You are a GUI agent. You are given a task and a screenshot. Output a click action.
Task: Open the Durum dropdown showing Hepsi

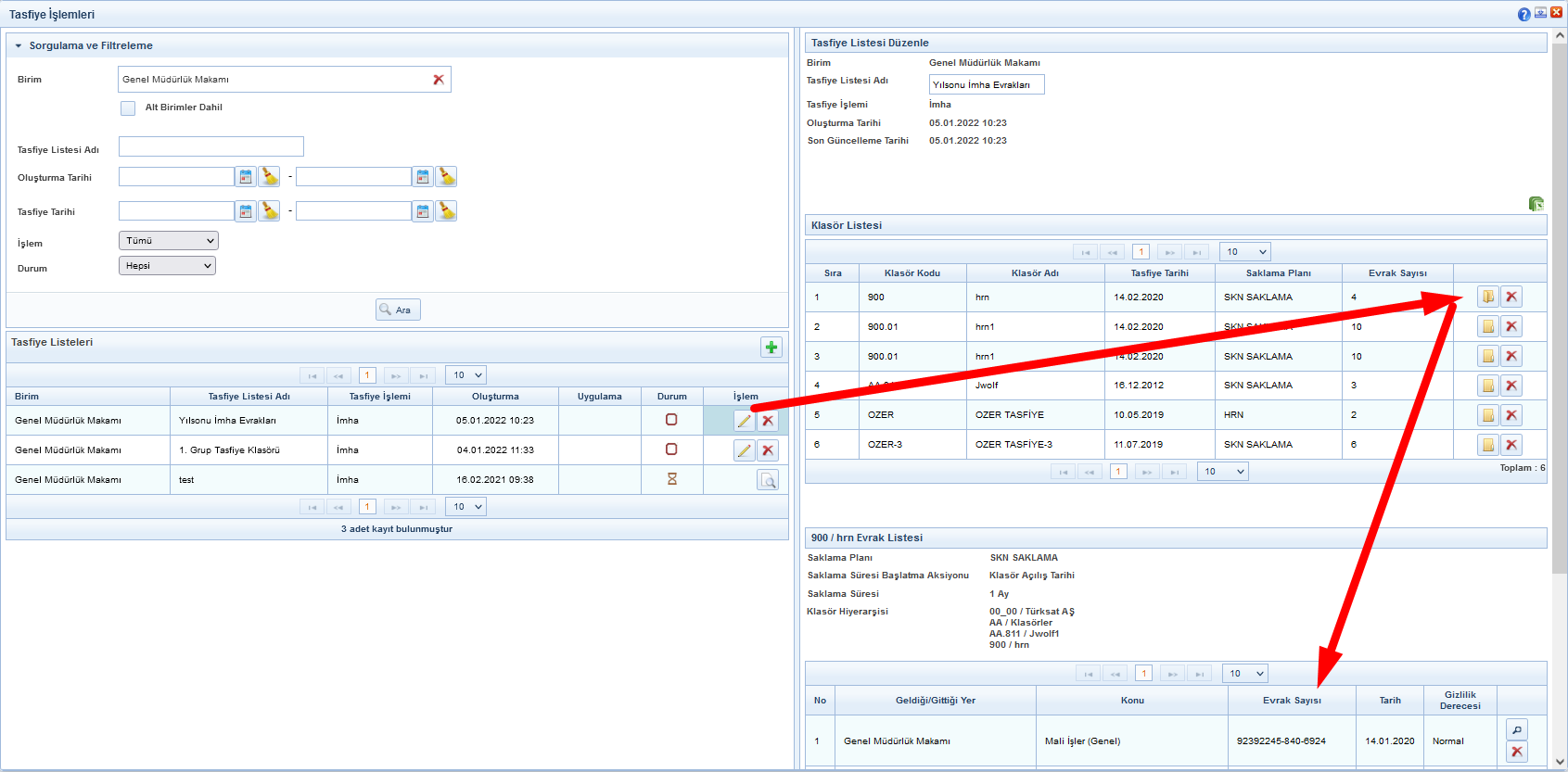168,266
